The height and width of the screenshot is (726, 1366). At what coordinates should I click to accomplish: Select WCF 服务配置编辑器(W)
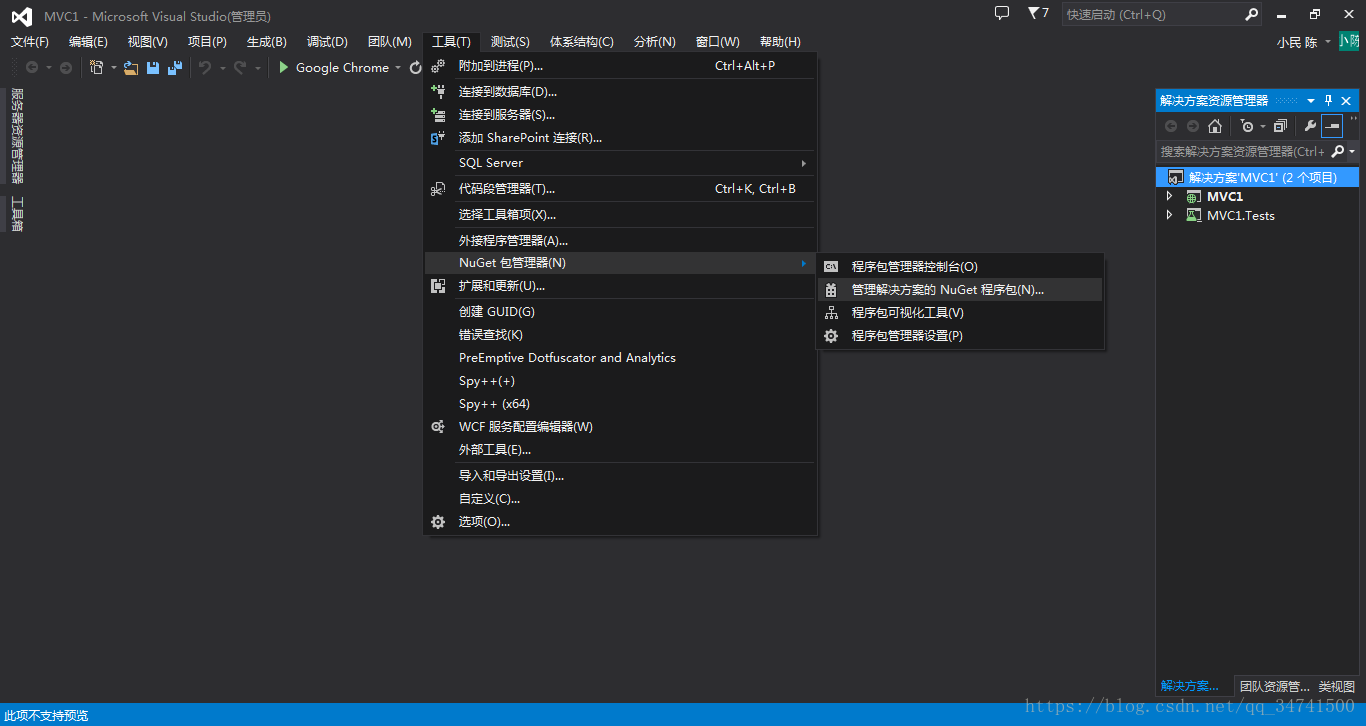621,427
